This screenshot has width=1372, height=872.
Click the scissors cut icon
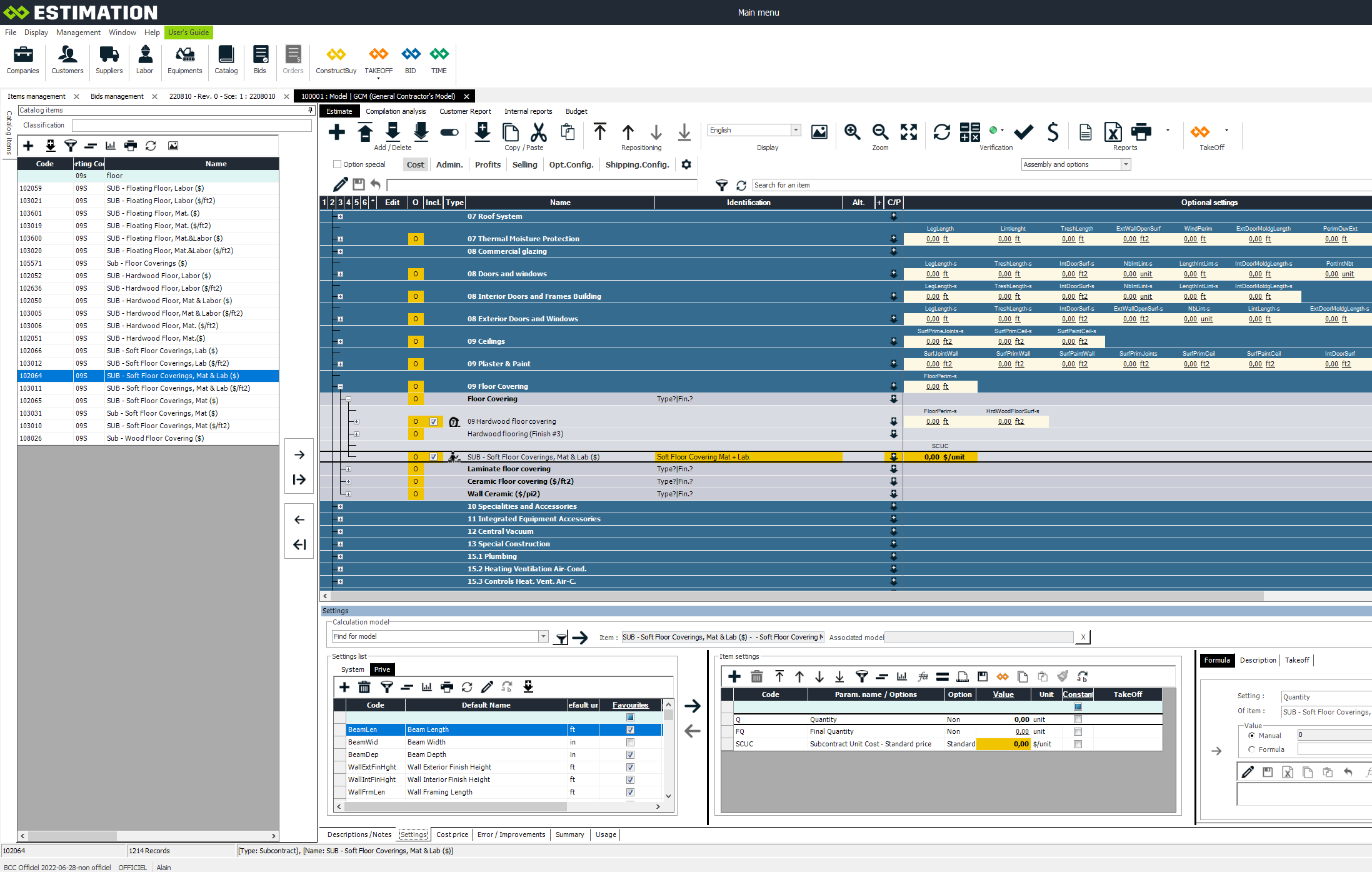[538, 132]
